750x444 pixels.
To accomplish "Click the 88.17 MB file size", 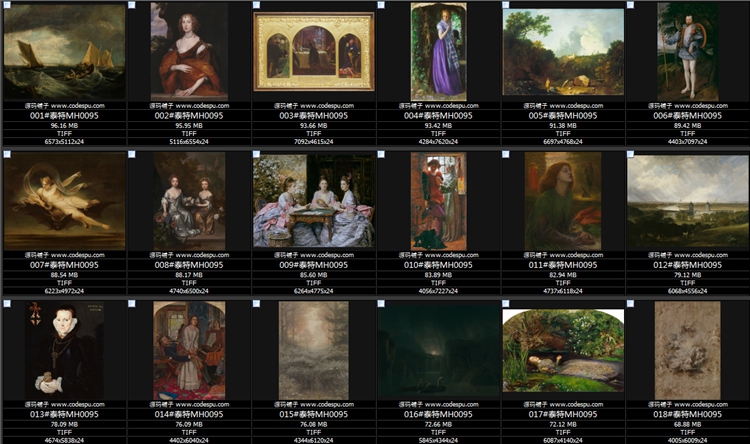I will coord(189,275).
